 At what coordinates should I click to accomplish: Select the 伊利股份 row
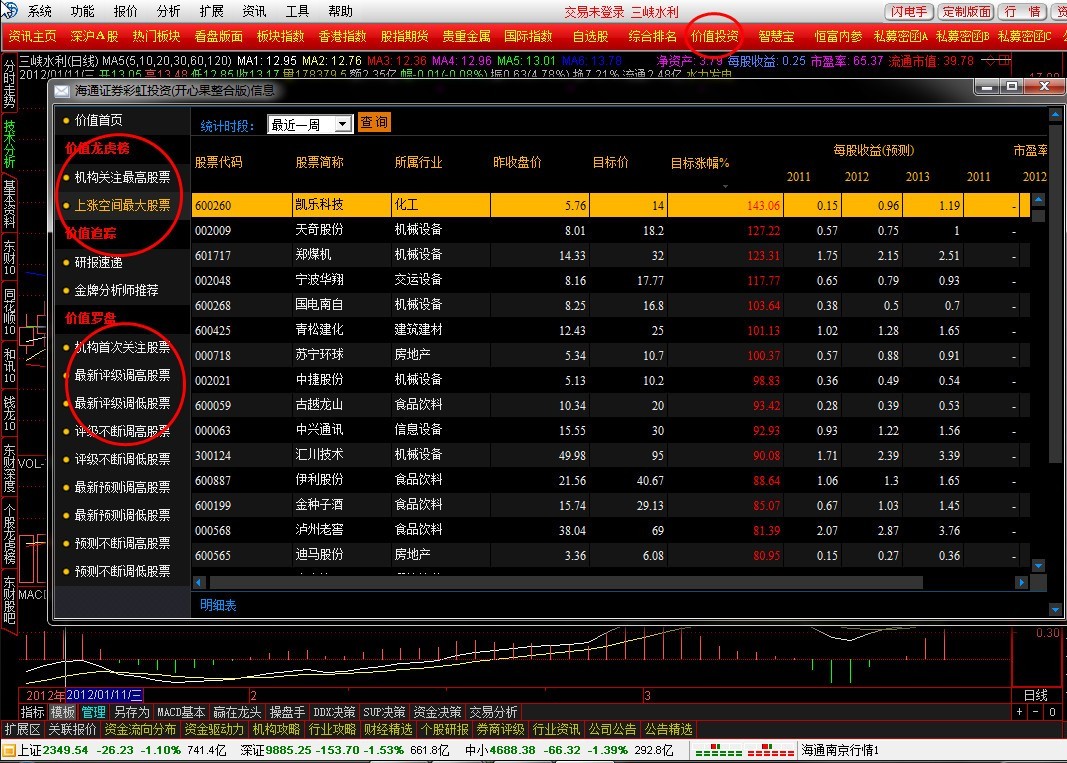[x=610, y=480]
